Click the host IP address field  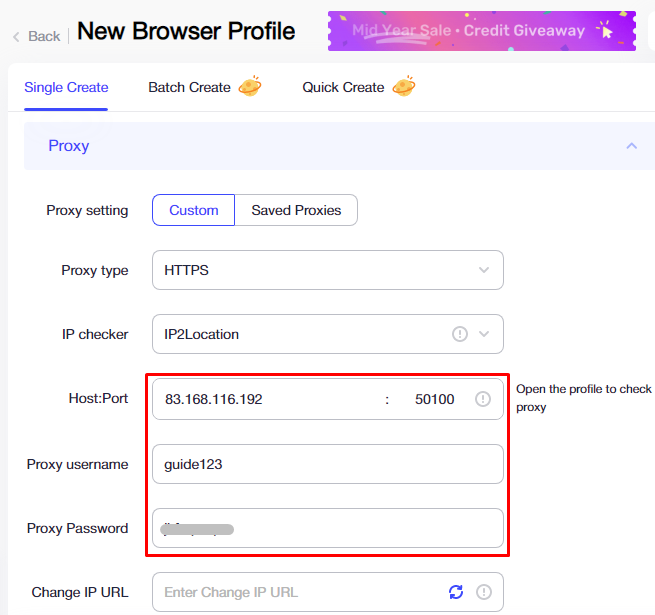coord(267,399)
